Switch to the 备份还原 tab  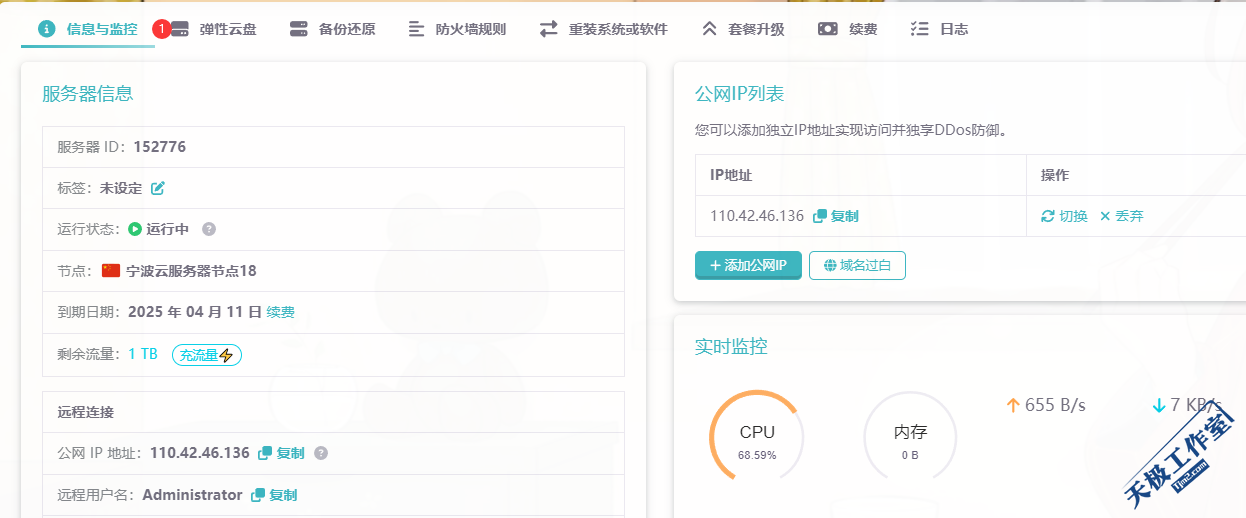coord(333,29)
